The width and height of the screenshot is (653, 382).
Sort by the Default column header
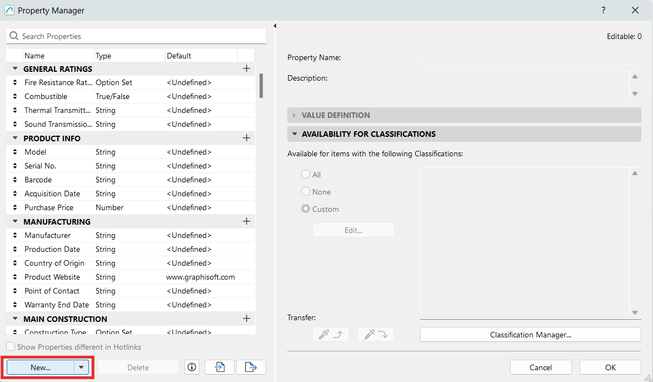(201, 56)
